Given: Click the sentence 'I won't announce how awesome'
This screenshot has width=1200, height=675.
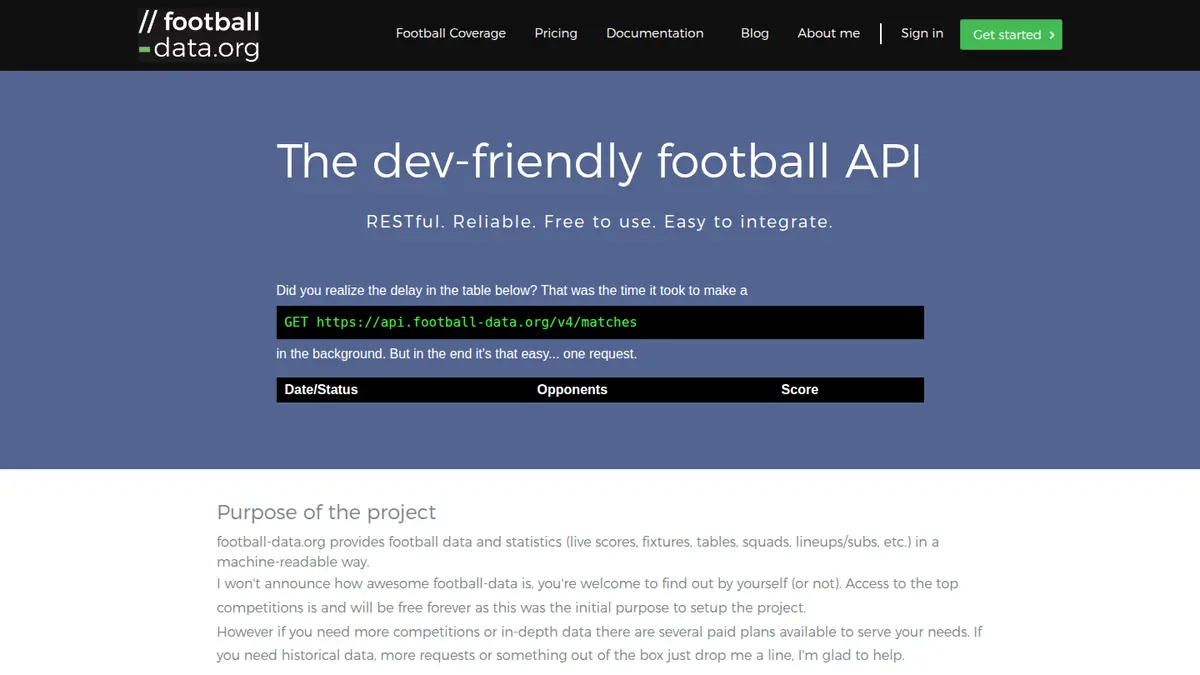Looking at the screenshot, I should pyautogui.click(x=587, y=595).
